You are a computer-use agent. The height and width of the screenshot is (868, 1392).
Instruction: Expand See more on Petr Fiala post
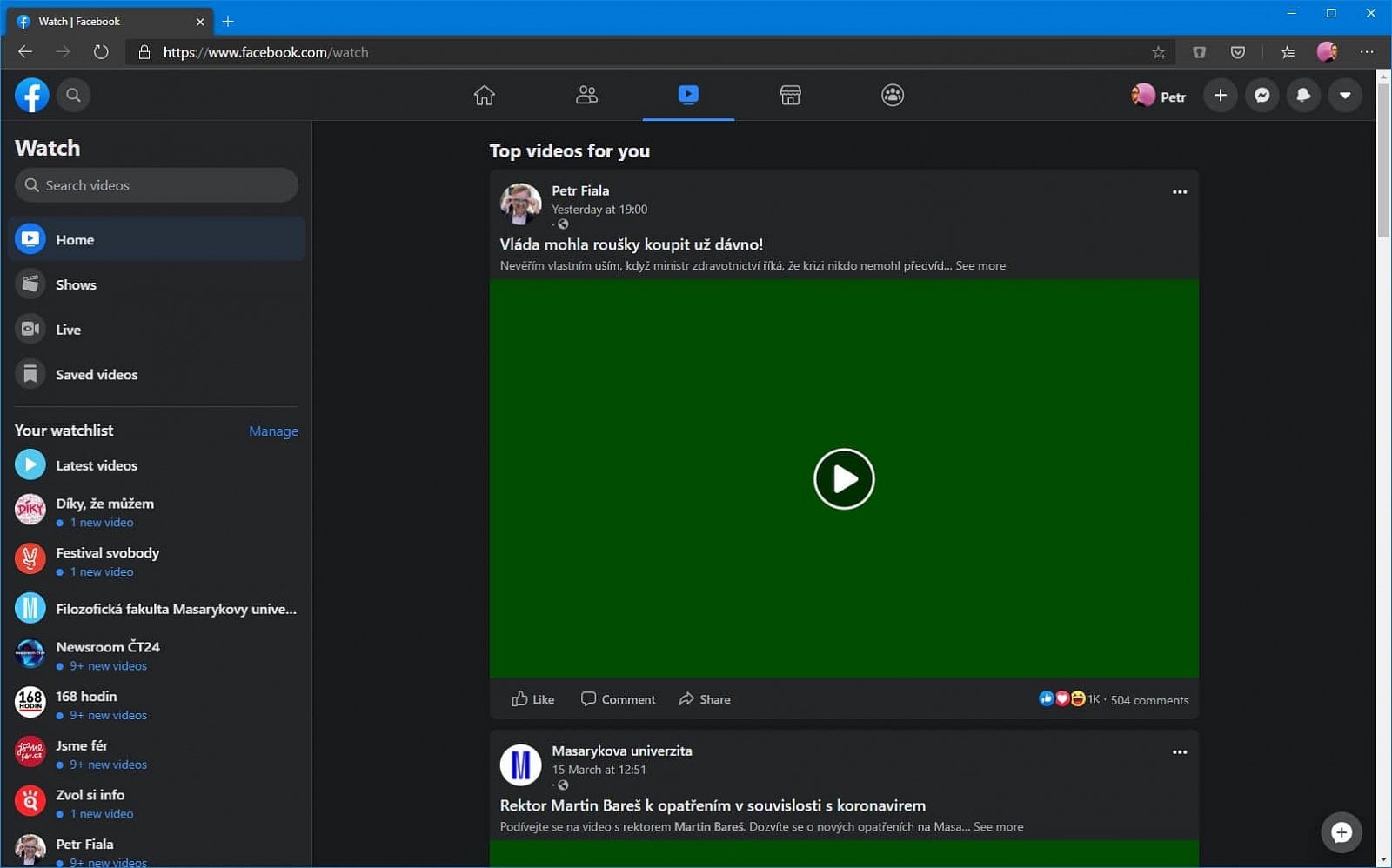coord(980,266)
